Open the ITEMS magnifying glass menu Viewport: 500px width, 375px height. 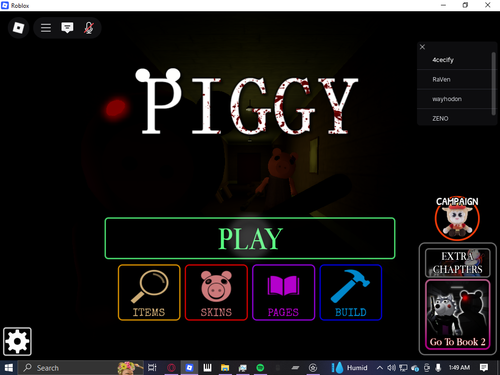click(x=149, y=292)
